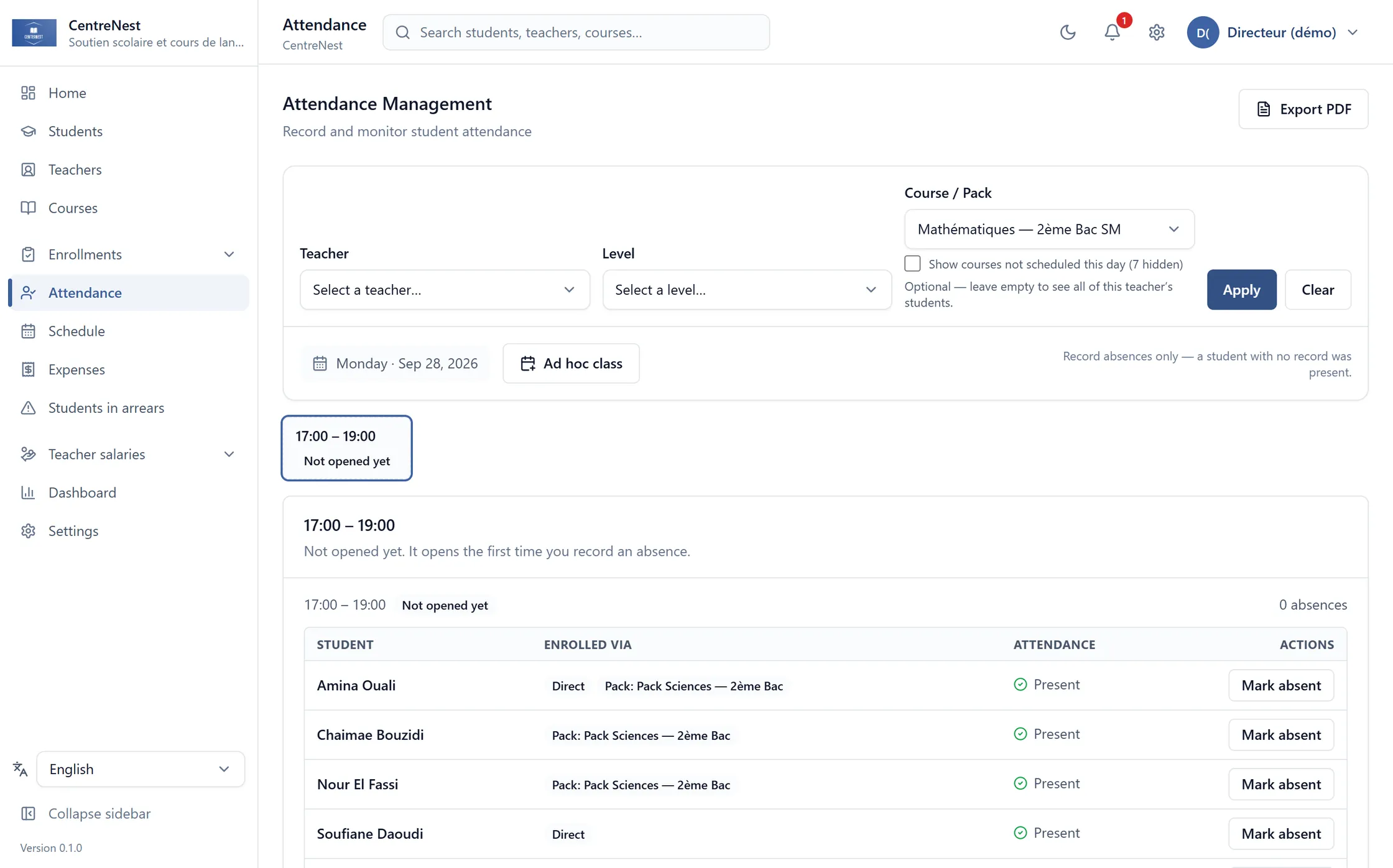Image resolution: width=1393 pixels, height=868 pixels.
Task: Focus the search students, teachers, courses field
Action: click(576, 32)
